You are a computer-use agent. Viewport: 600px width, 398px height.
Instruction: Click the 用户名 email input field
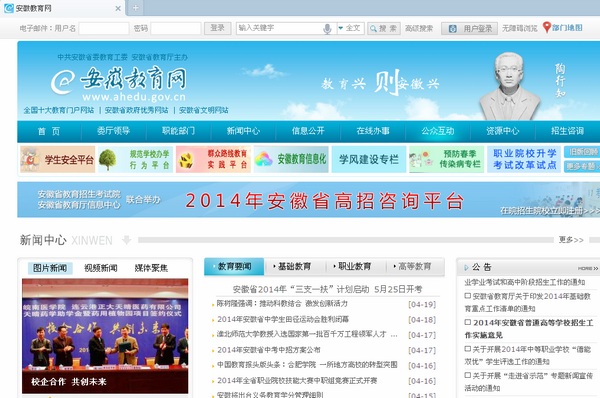coord(104,28)
